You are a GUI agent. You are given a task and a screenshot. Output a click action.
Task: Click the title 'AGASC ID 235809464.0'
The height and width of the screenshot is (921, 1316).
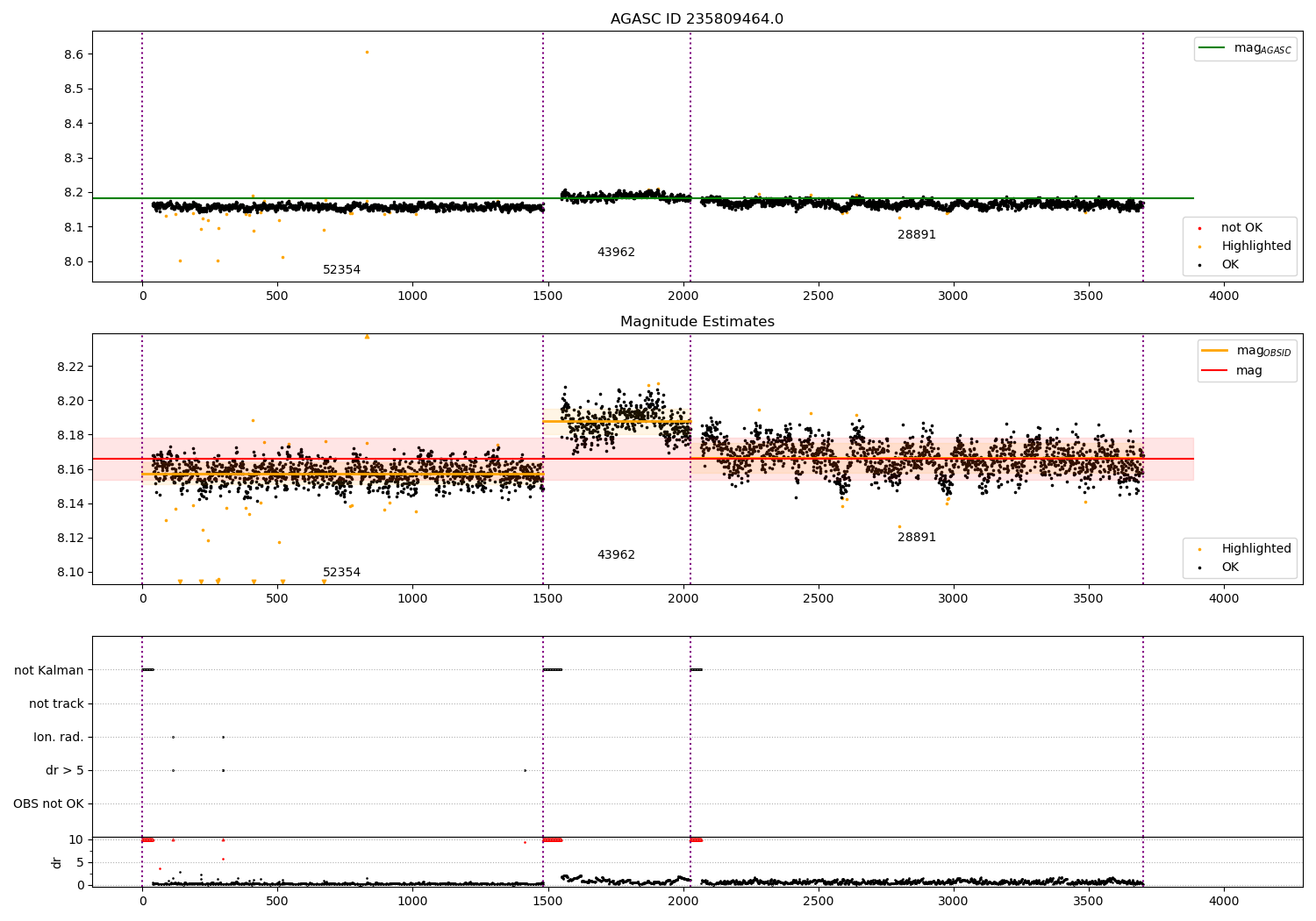coord(697,19)
